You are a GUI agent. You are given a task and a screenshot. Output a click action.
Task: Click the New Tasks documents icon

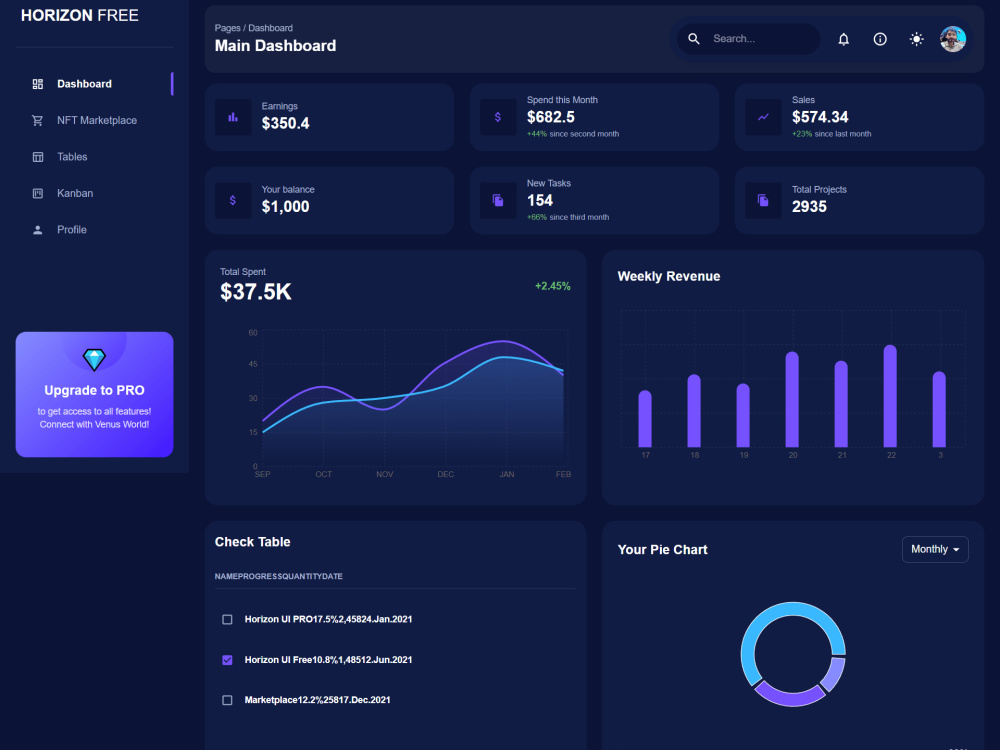498,200
